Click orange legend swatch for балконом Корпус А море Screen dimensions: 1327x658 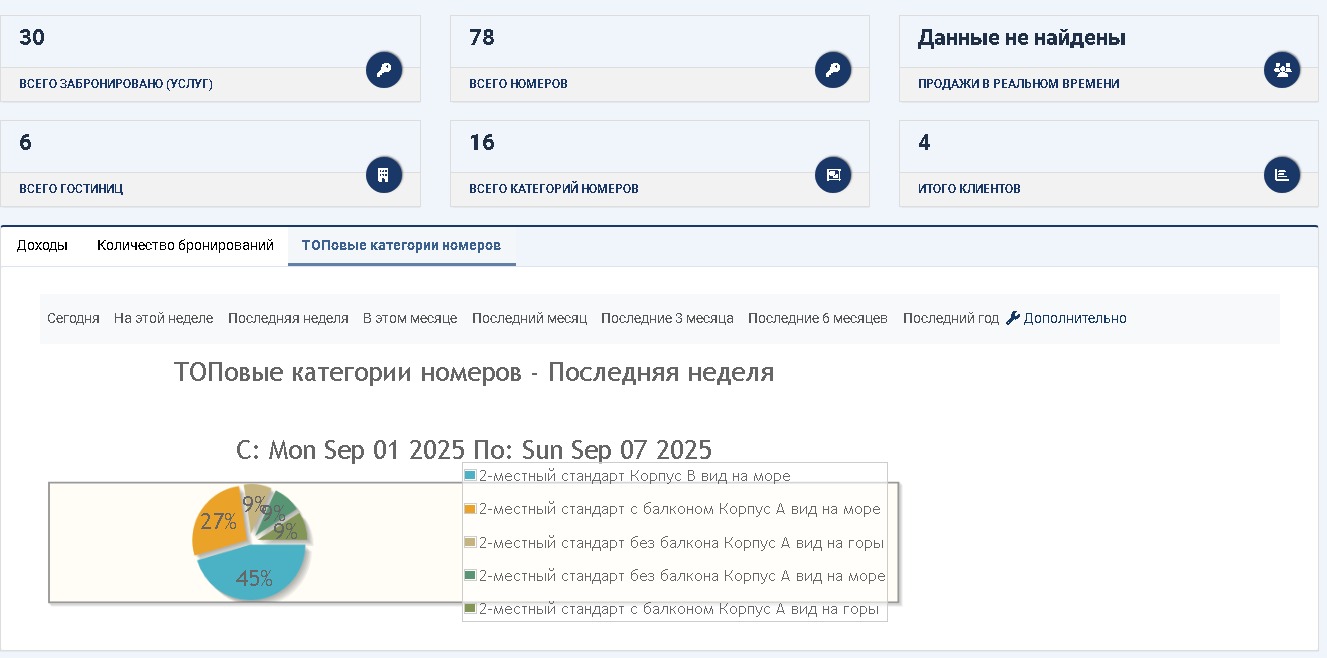471,509
